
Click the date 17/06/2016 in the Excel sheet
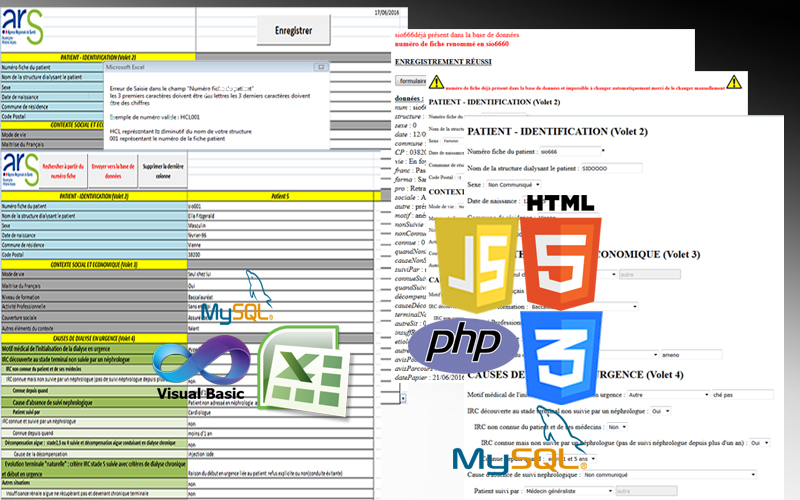pyautogui.click(x=387, y=12)
